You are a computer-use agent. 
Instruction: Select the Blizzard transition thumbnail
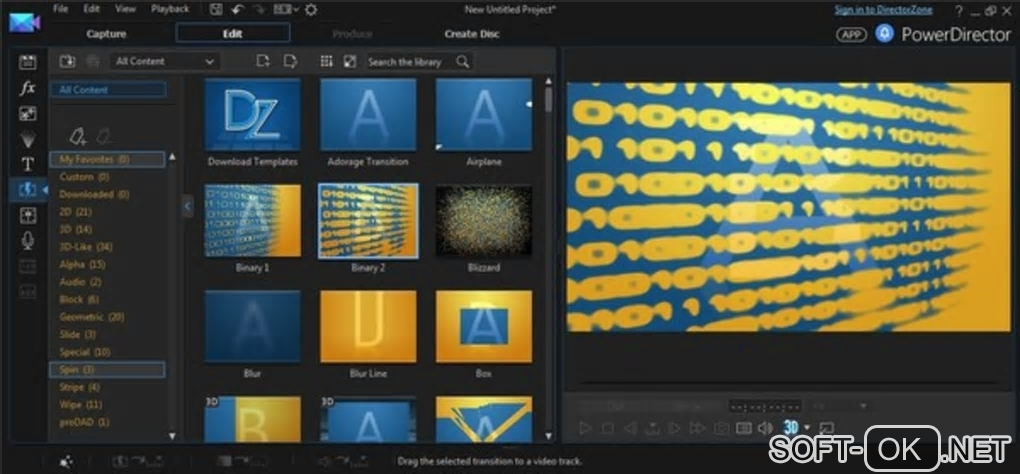(x=484, y=221)
